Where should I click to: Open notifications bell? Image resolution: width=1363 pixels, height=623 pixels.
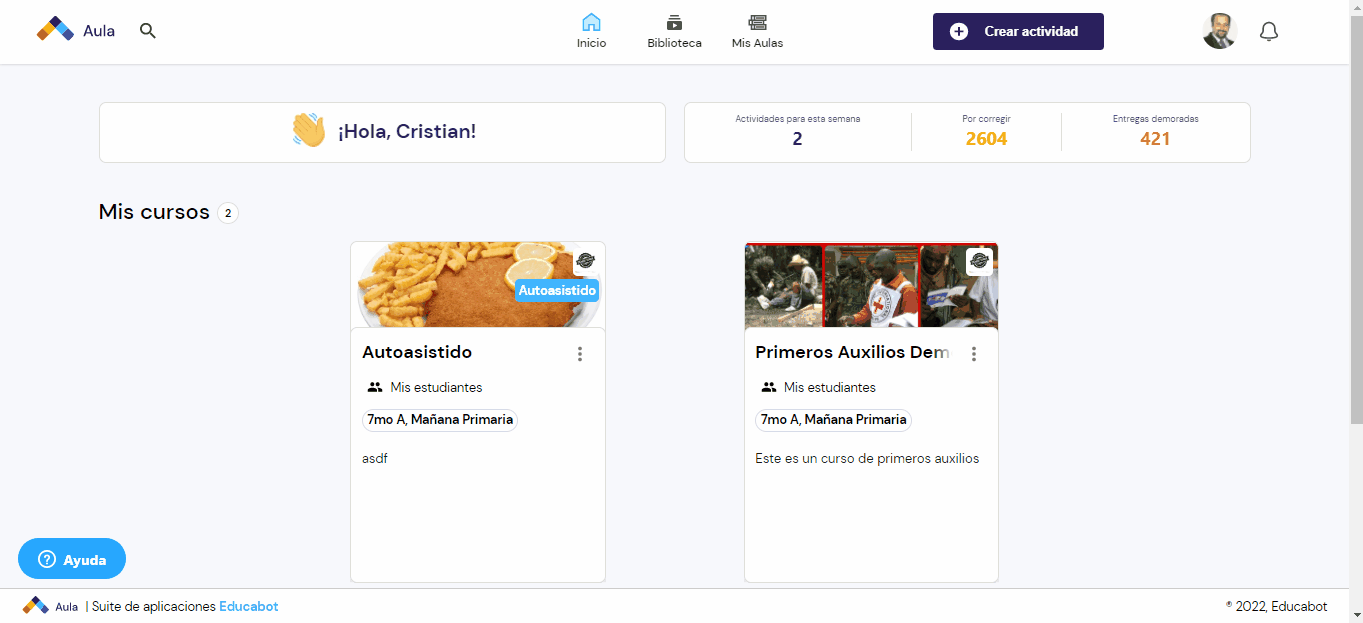tap(1269, 31)
